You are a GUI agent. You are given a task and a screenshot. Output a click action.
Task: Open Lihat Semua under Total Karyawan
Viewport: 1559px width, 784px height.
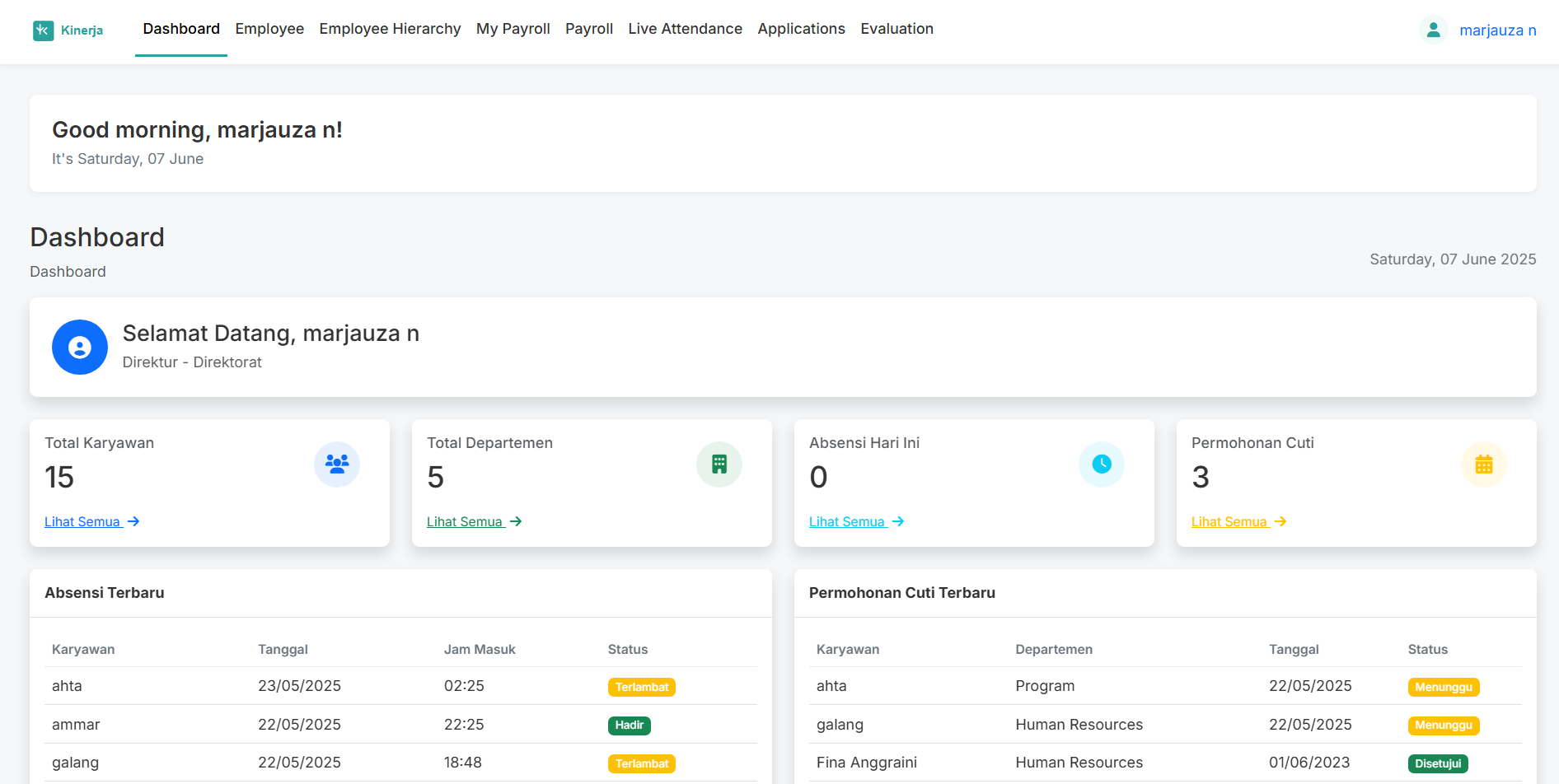pyautogui.click(x=83, y=521)
